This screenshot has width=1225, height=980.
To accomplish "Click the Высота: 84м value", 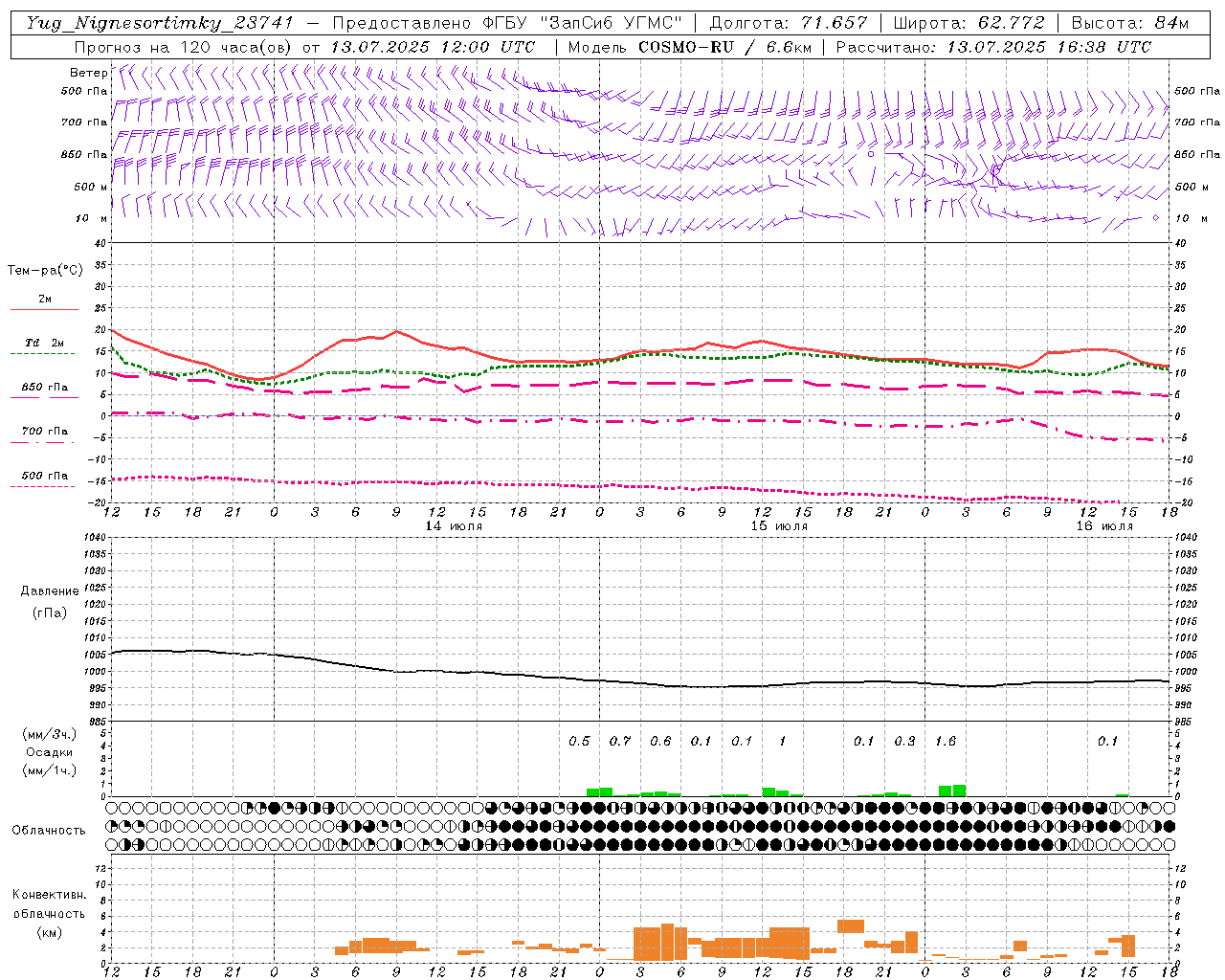I will point(1129,23).
